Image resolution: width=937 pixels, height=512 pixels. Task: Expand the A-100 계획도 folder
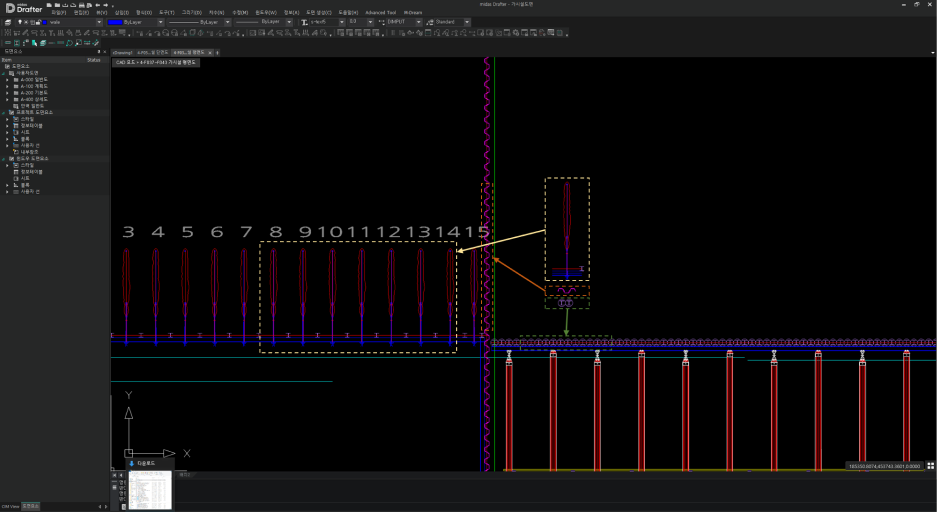[7, 86]
